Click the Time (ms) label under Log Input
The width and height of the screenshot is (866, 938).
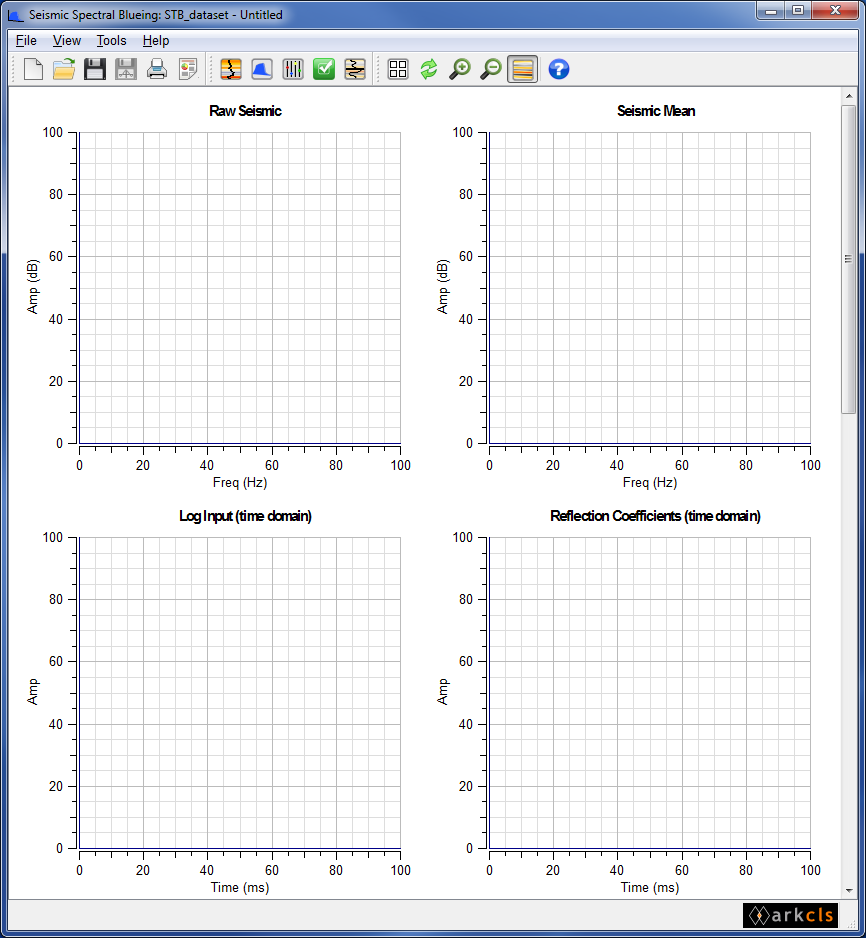(x=240, y=887)
